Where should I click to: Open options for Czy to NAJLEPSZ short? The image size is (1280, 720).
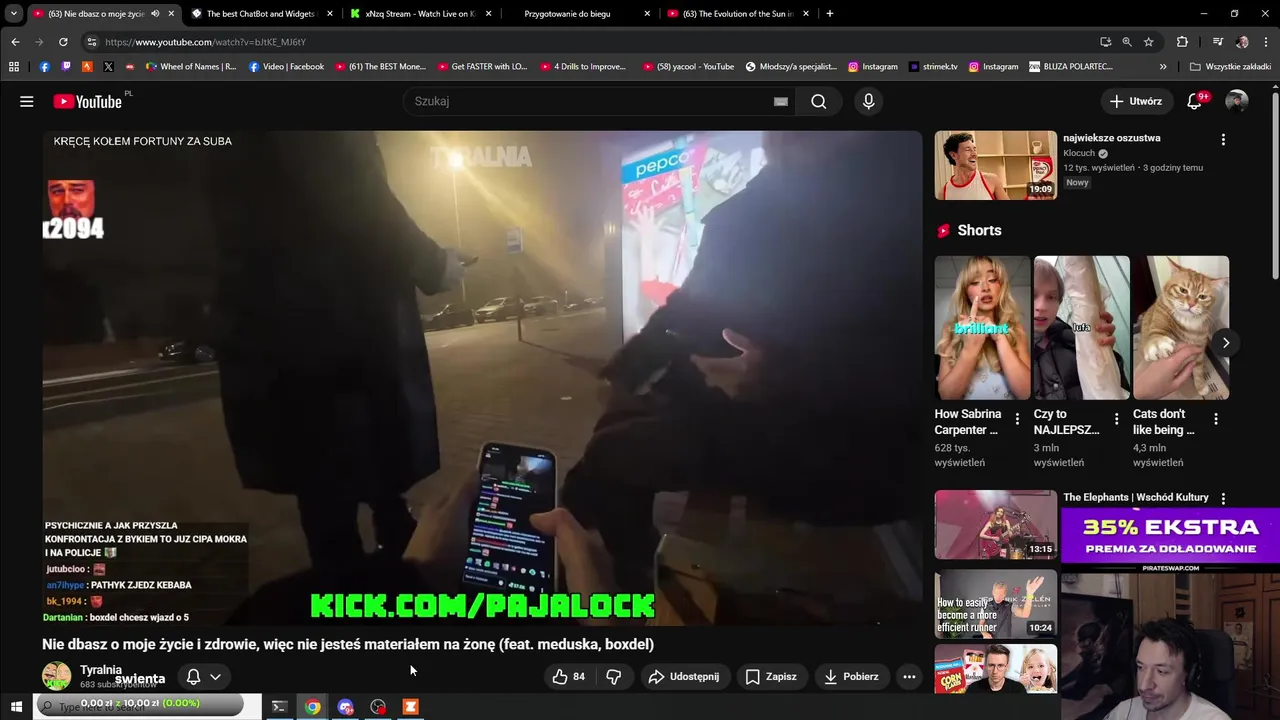1117,419
